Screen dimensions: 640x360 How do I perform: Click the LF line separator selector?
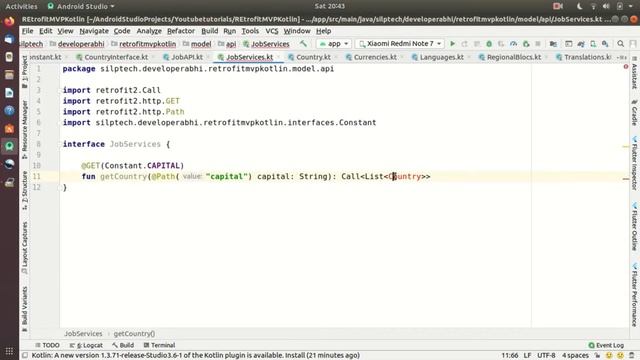point(527,355)
